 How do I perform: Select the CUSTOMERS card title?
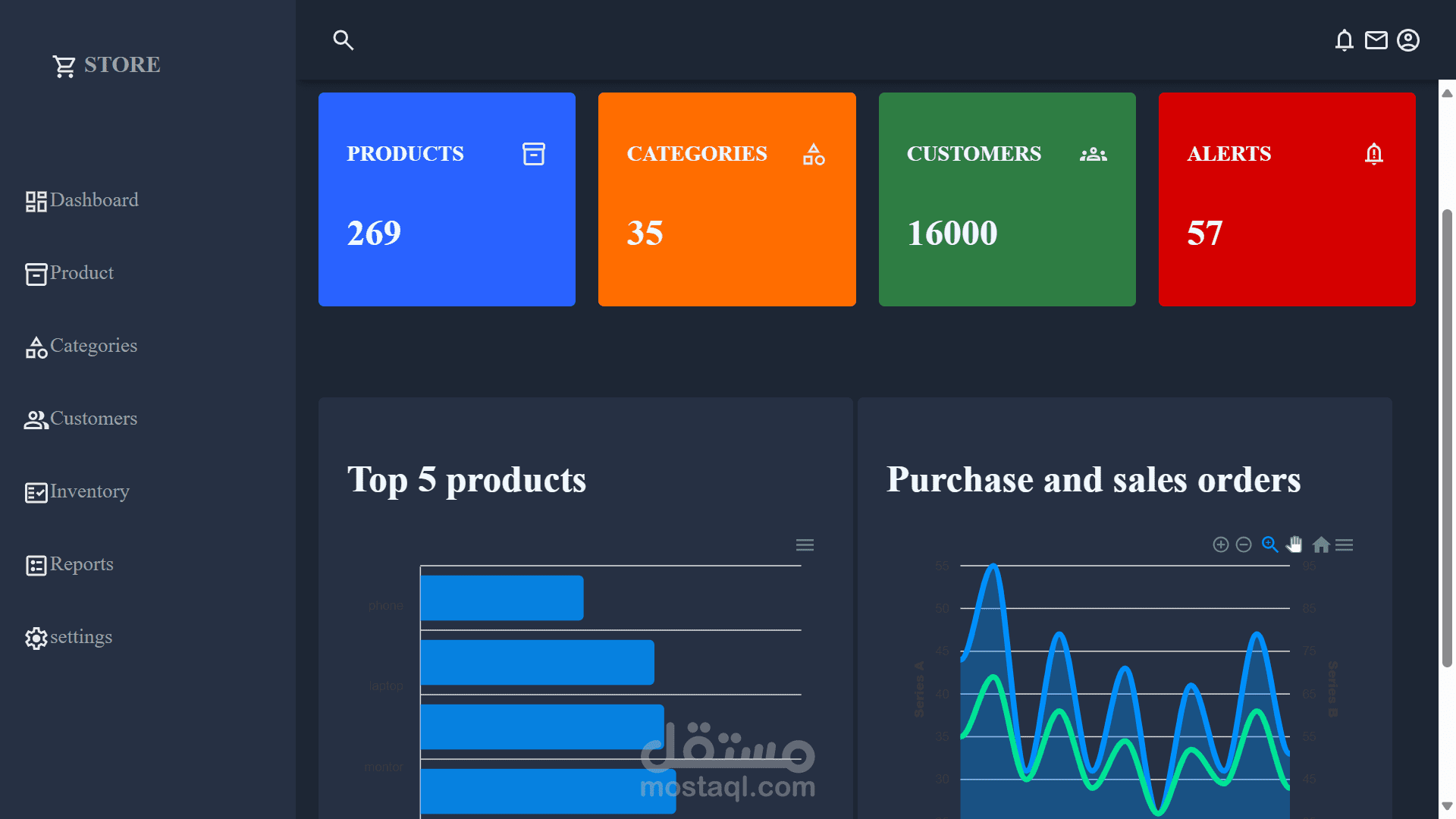[974, 154]
